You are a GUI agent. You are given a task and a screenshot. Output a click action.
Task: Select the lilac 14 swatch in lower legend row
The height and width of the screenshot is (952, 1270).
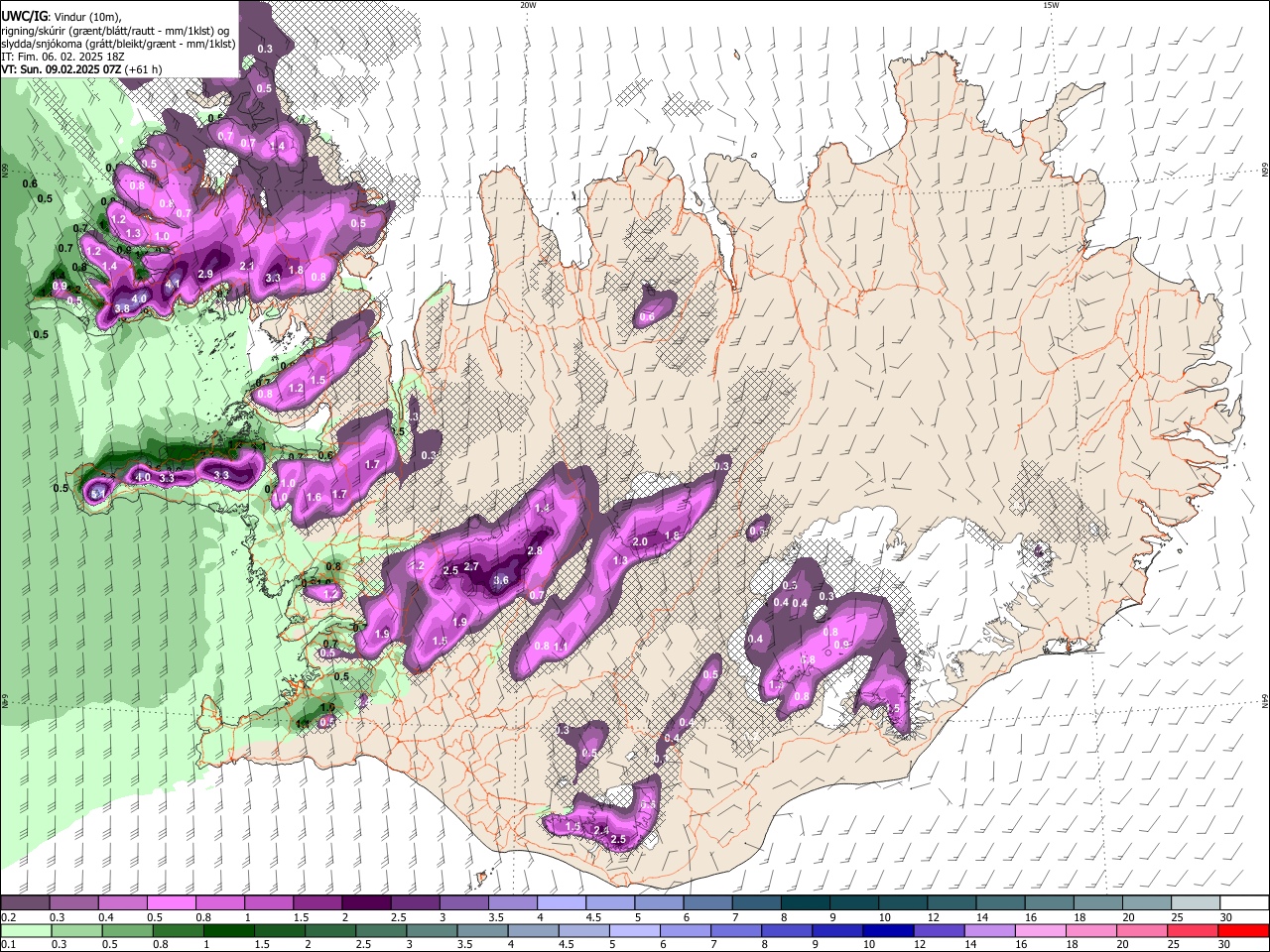click(990, 931)
